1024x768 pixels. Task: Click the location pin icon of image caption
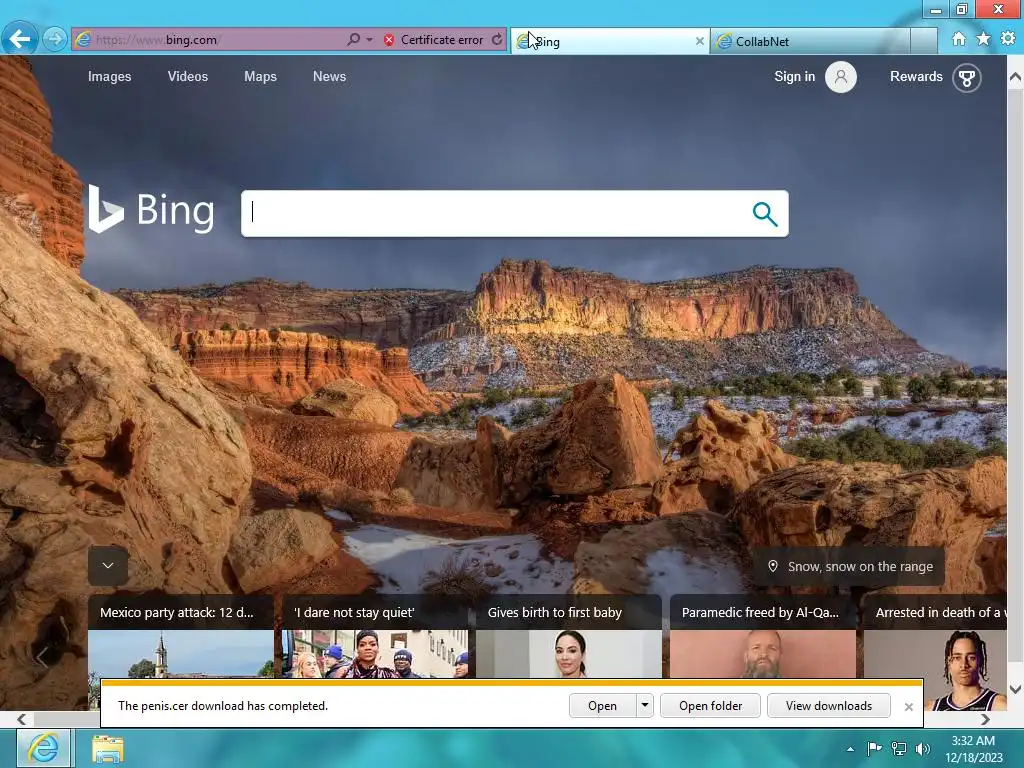click(773, 566)
